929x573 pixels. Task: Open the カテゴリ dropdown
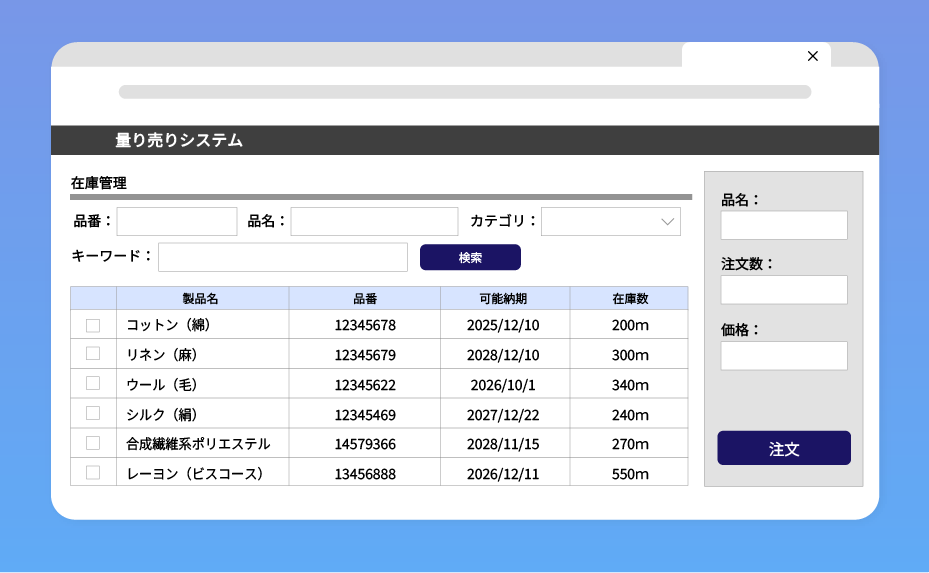(611, 222)
